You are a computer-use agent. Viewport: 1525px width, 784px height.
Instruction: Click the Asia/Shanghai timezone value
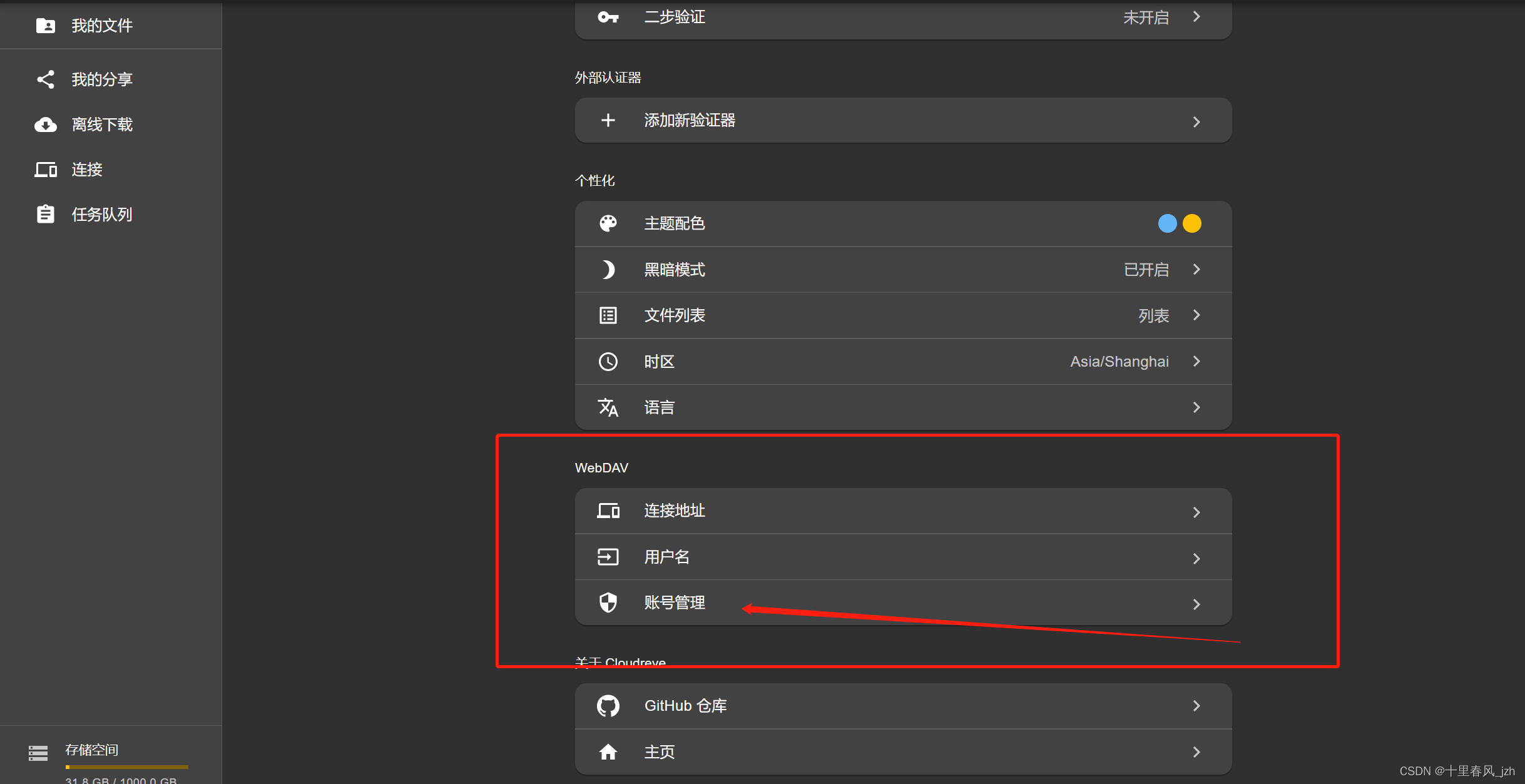pos(1119,362)
